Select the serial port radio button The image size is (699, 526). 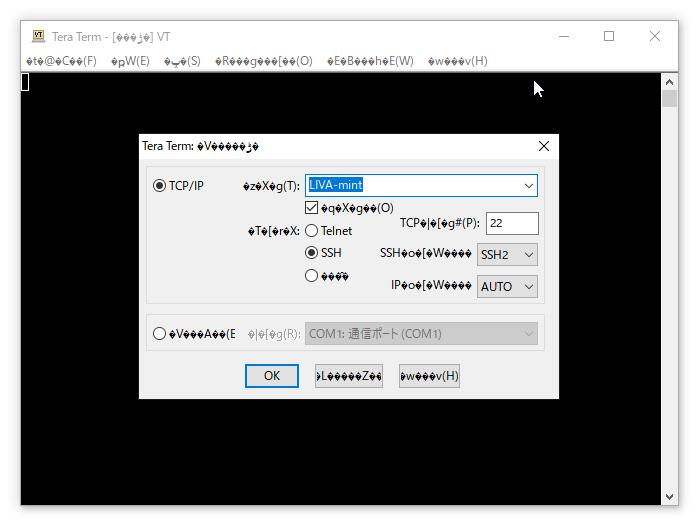[159, 334]
